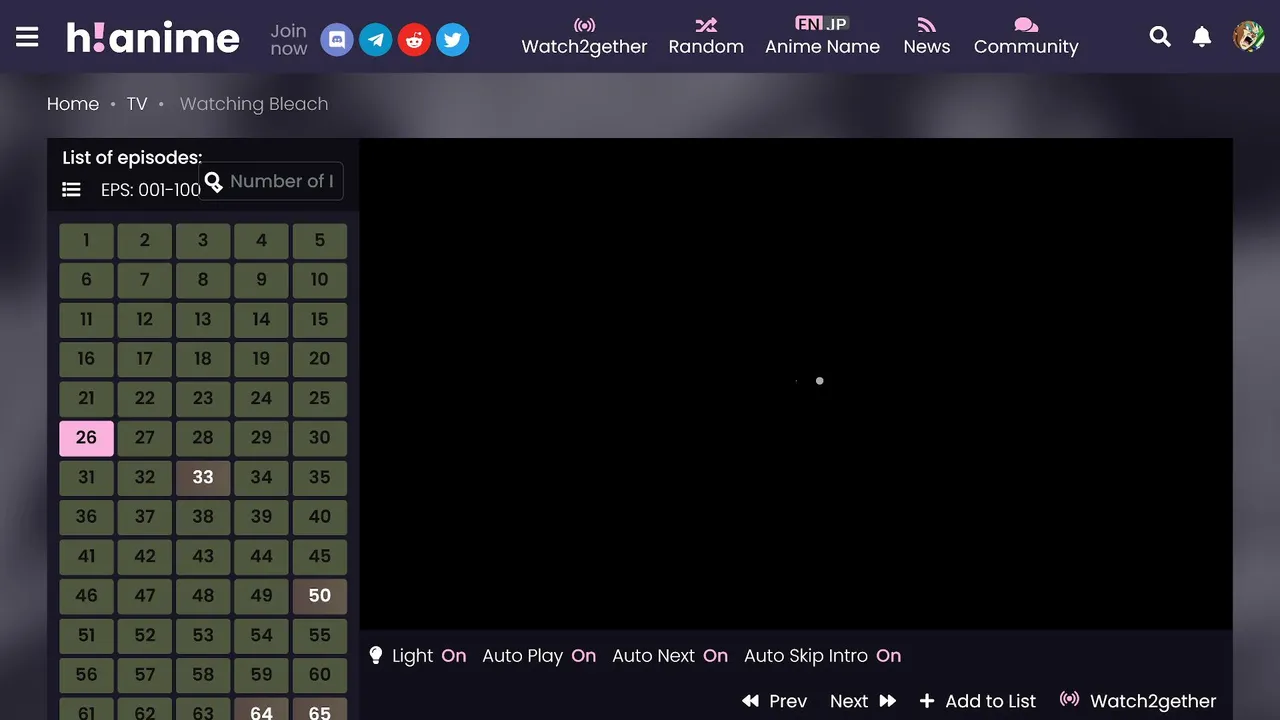The width and height of the screenshot is (1280, 720).
Task: Click the search magnifier icon
Action: [x=1160, y=37]
